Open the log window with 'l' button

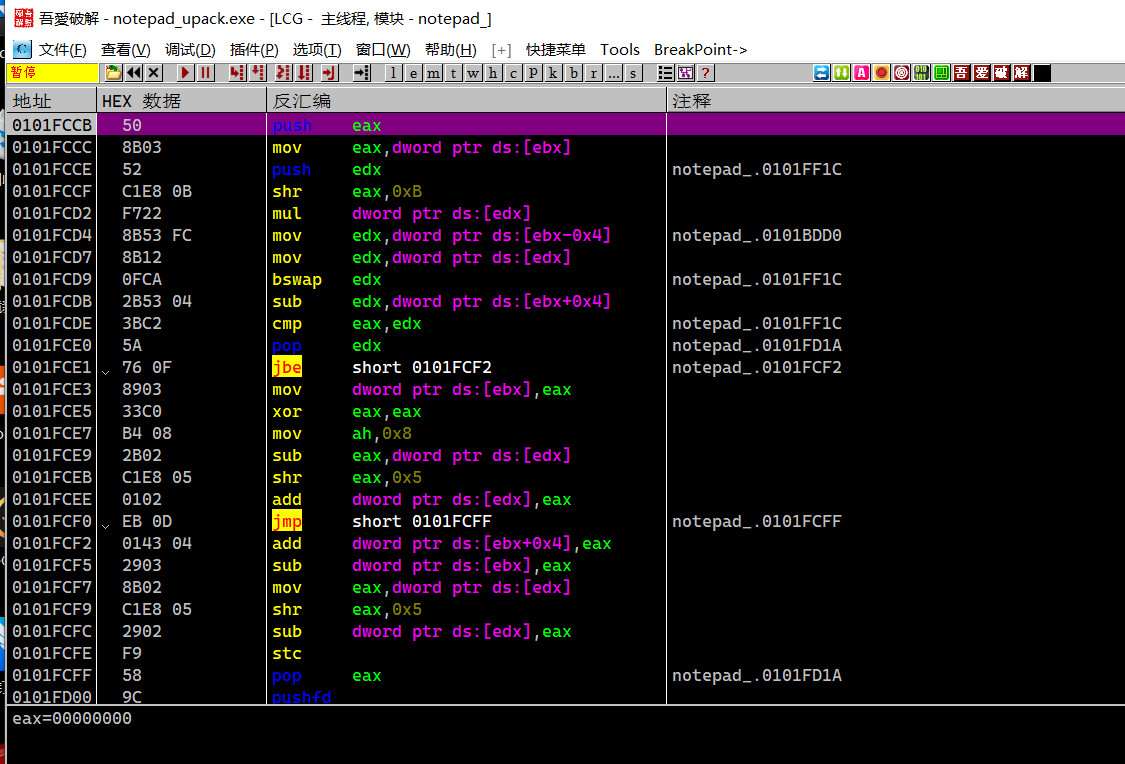393,73
